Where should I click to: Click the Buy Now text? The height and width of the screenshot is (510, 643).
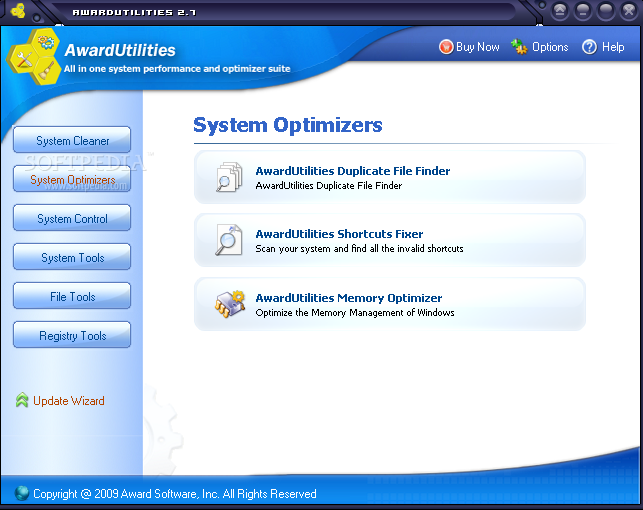(478, 47)
